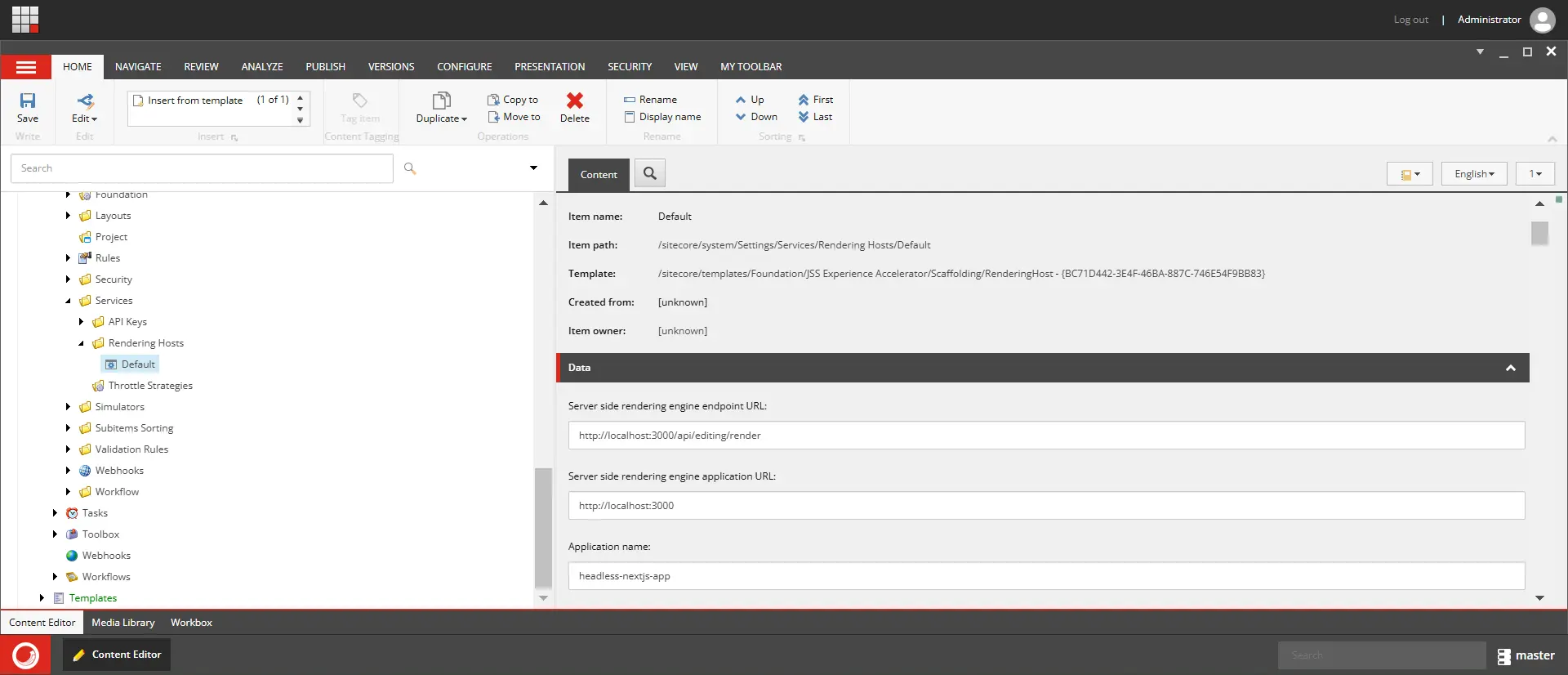Click the Toolbox icon in tree
The width and height of the screenshot is (1568, 675).
coord(72,534)
